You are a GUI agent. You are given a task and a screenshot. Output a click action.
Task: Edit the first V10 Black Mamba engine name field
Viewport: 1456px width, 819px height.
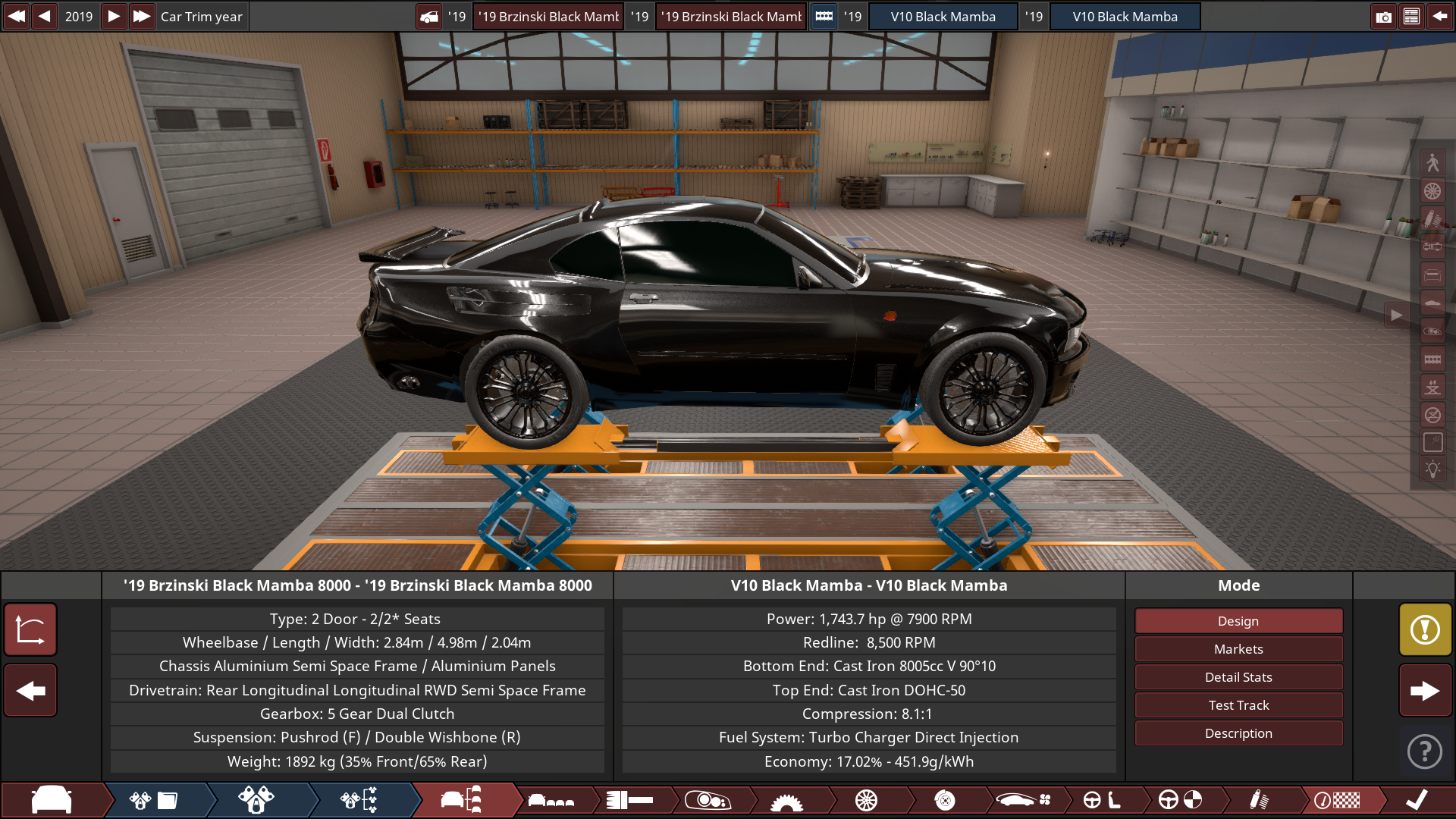(x=943, y=17)
